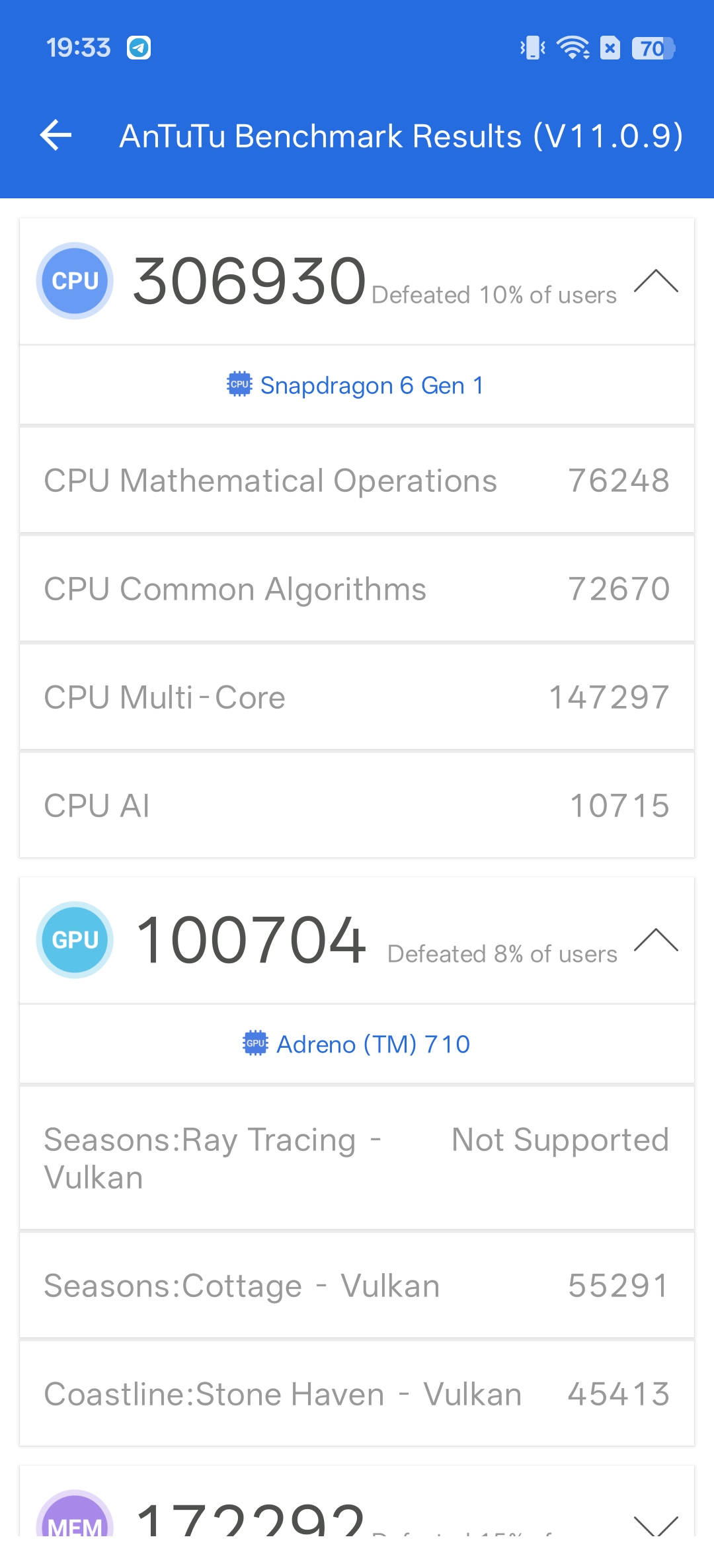714x1568 pixels.
Task: Tap the Wi-Fi status icon
Action: tap(573, 48)
